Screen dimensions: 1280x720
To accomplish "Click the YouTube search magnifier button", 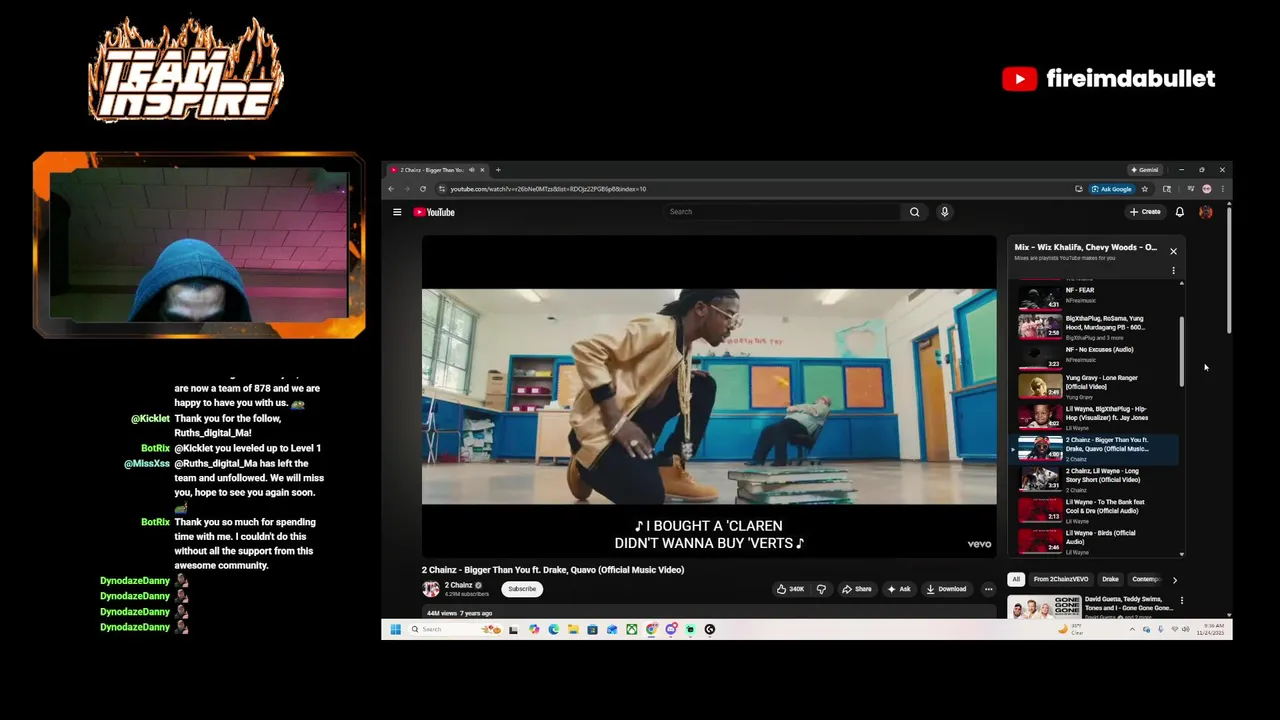I will click(x=914, y=212).
